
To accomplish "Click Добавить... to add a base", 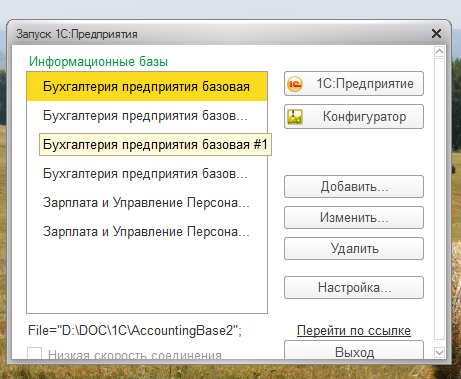I will (x=354, y=187).
